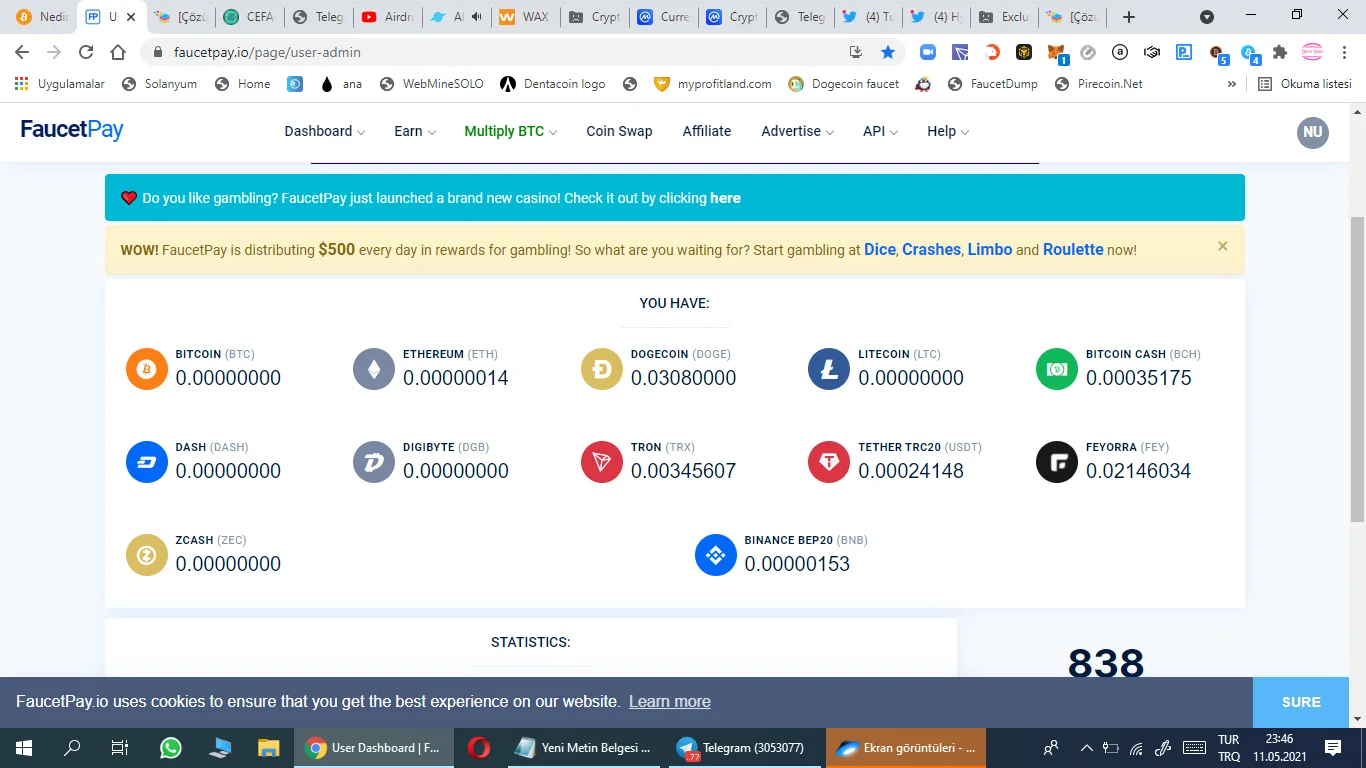
Task: Open the WebMineSOLO bookmark
Action: pyautogui.click(x=431, y=84)
